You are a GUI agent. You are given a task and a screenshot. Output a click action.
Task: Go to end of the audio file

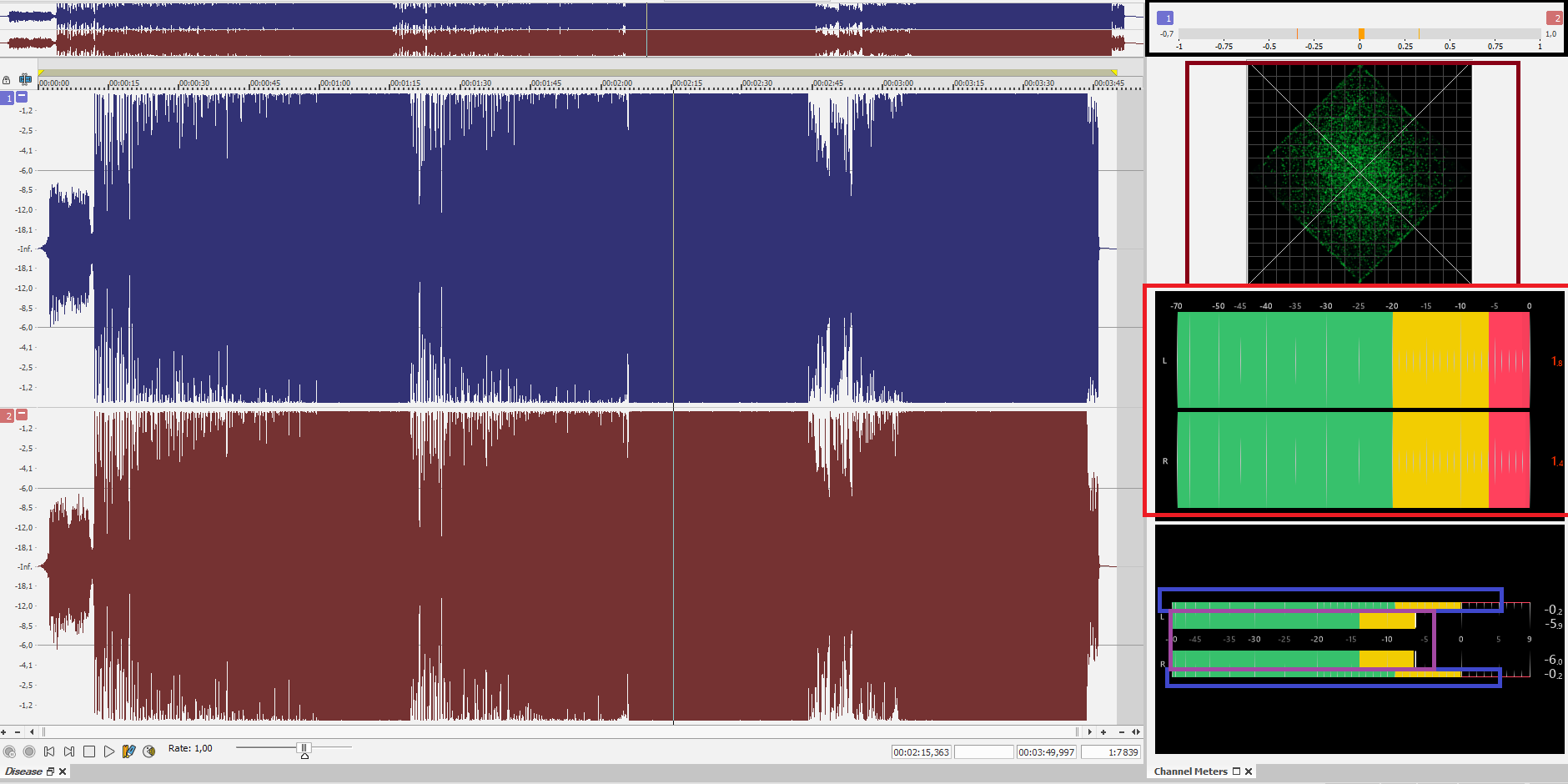click(x=69, y=751)
